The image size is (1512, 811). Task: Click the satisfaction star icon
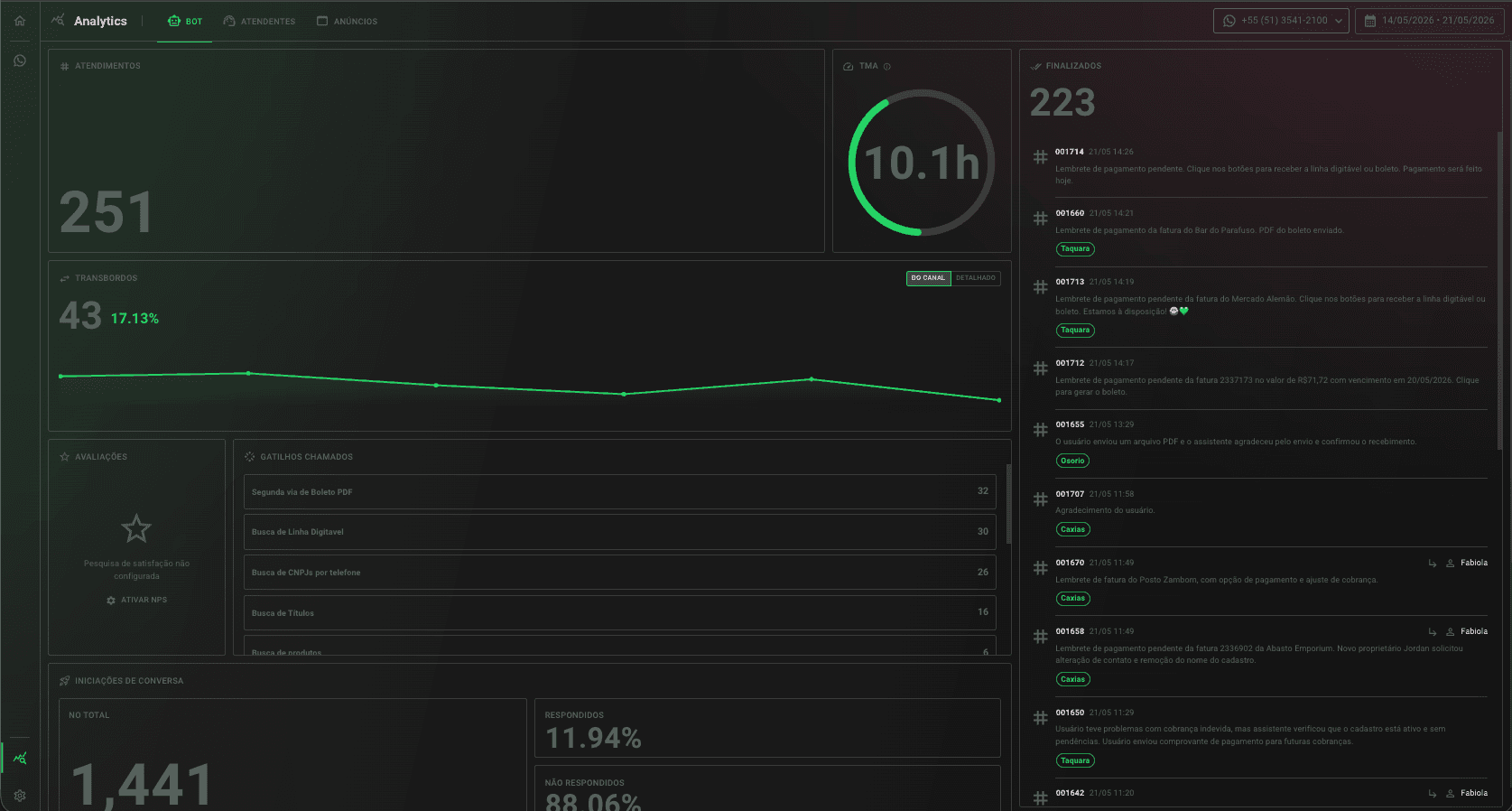click(x=136, y=528)
